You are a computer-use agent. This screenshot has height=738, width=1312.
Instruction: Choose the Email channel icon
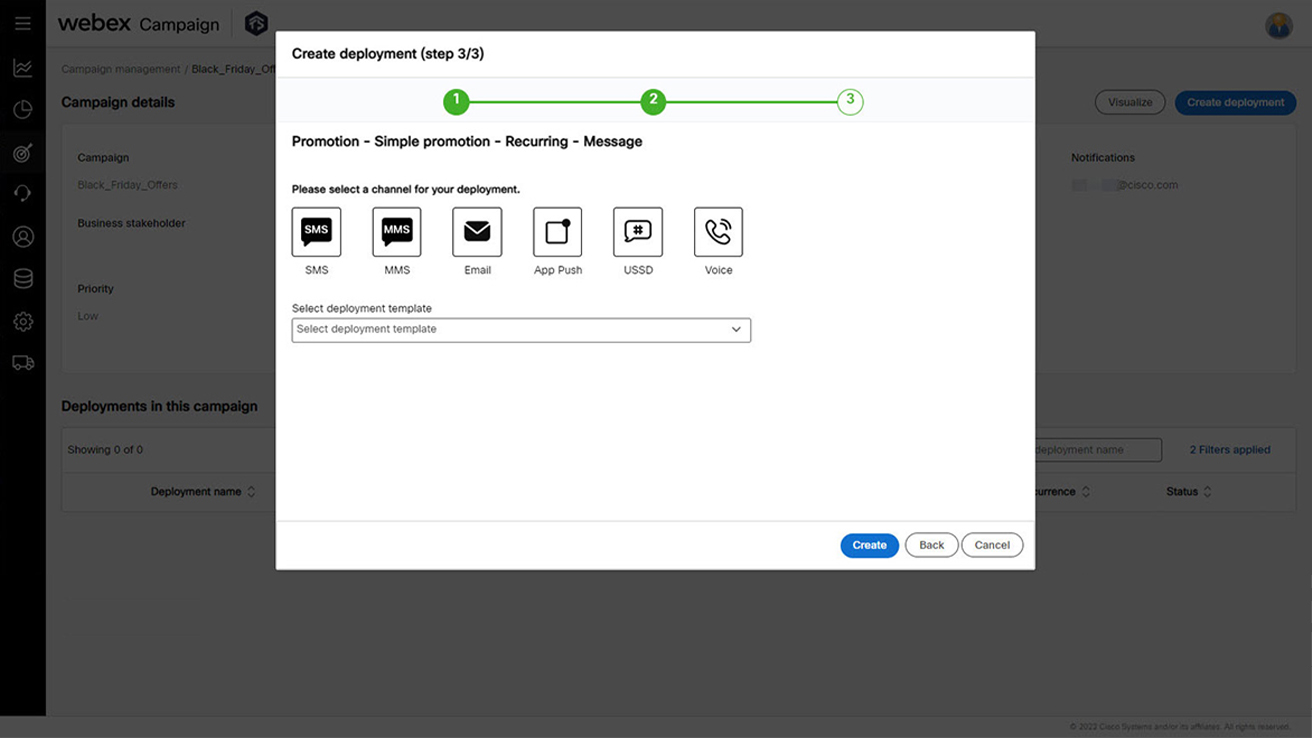tap(477, 232)
